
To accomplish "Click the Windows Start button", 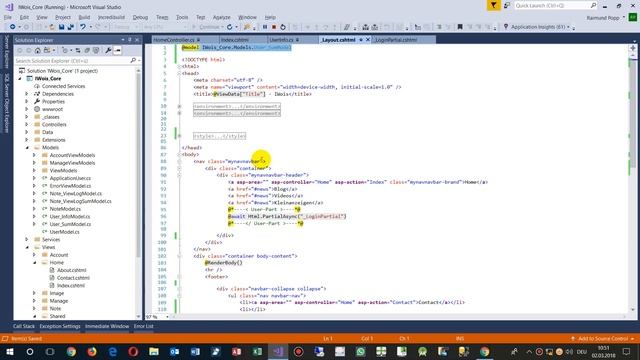I will 10,351.
